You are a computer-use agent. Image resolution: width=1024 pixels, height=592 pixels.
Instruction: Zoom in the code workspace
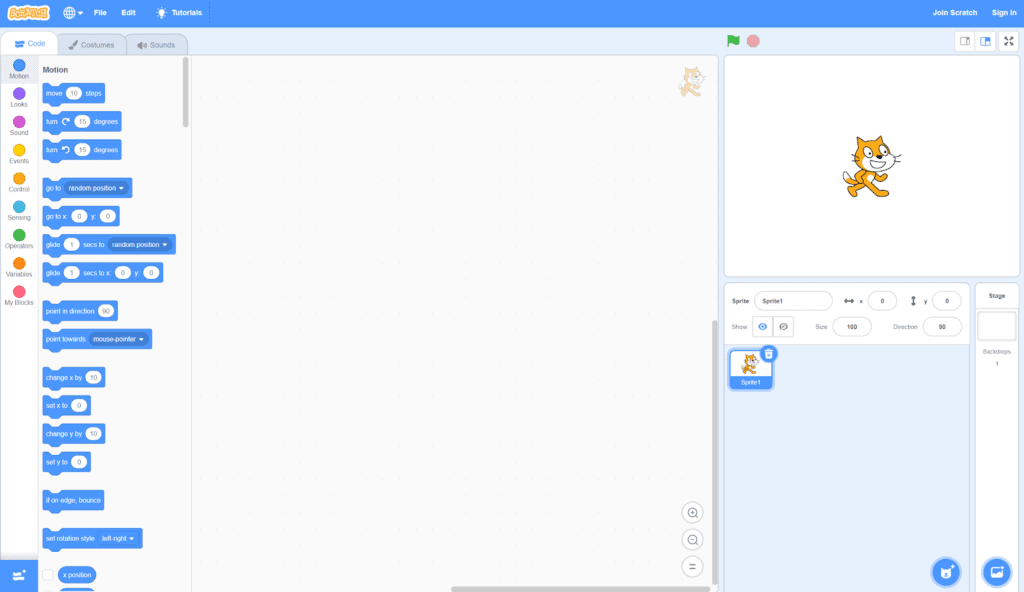(x=692, y=513)
